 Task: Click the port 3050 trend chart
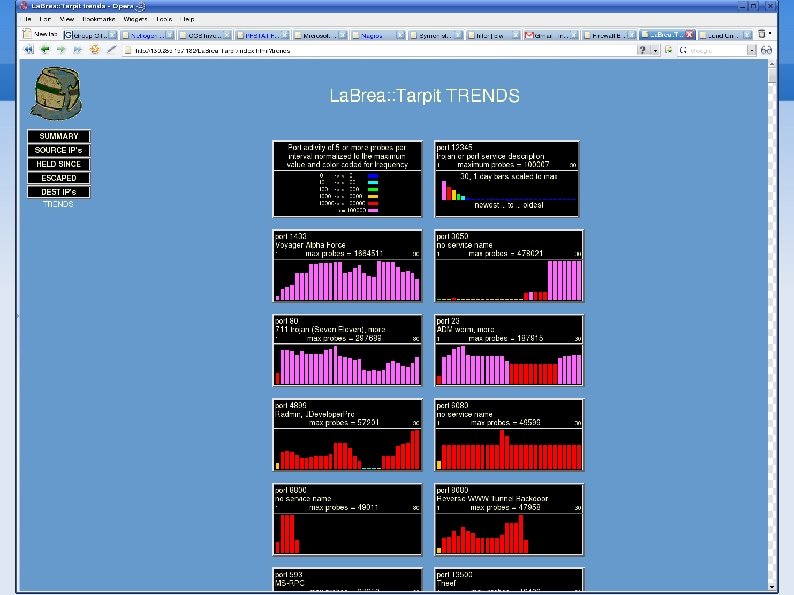tap(509, 266)
